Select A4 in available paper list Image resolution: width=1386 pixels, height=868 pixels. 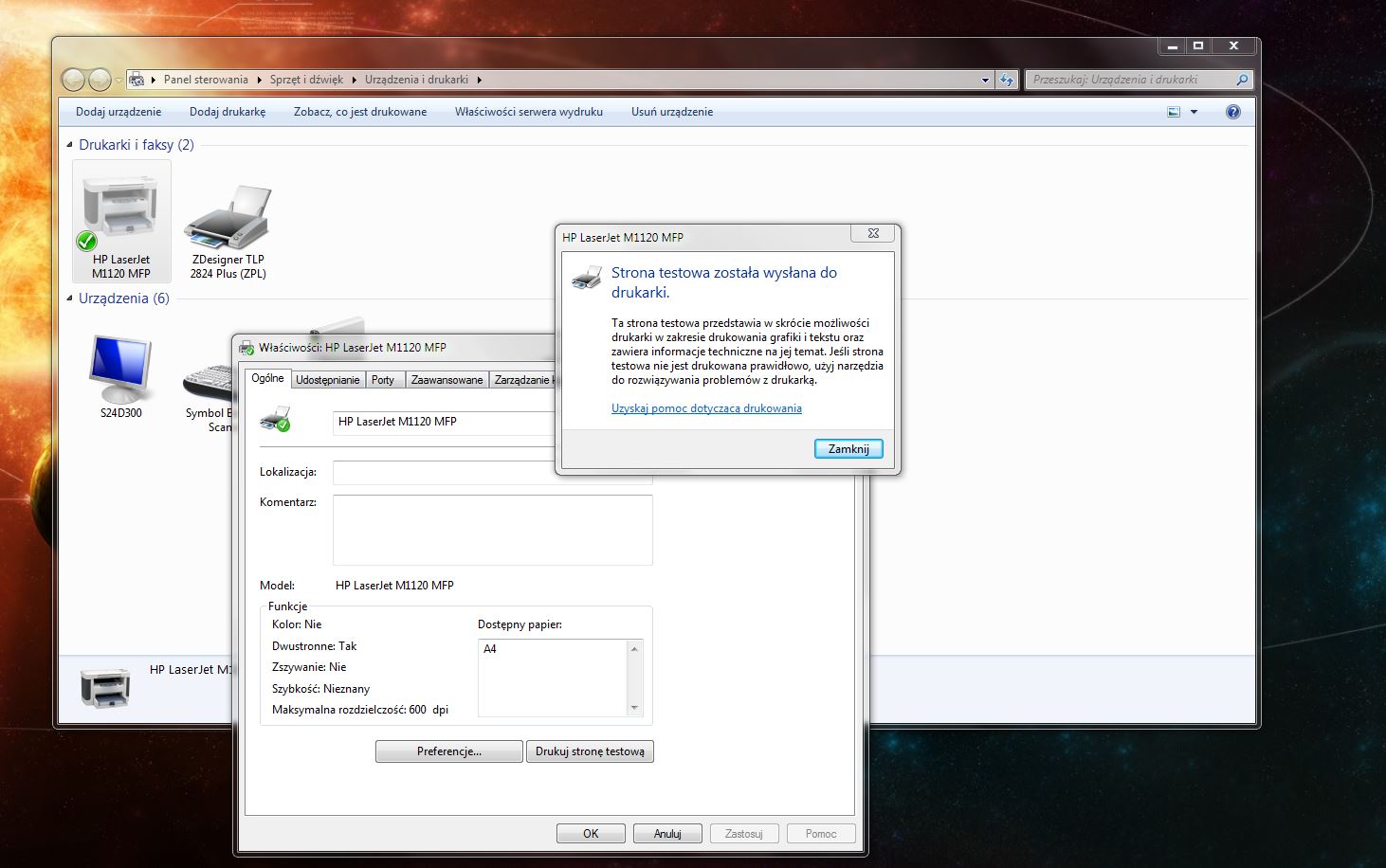[490, 649]
